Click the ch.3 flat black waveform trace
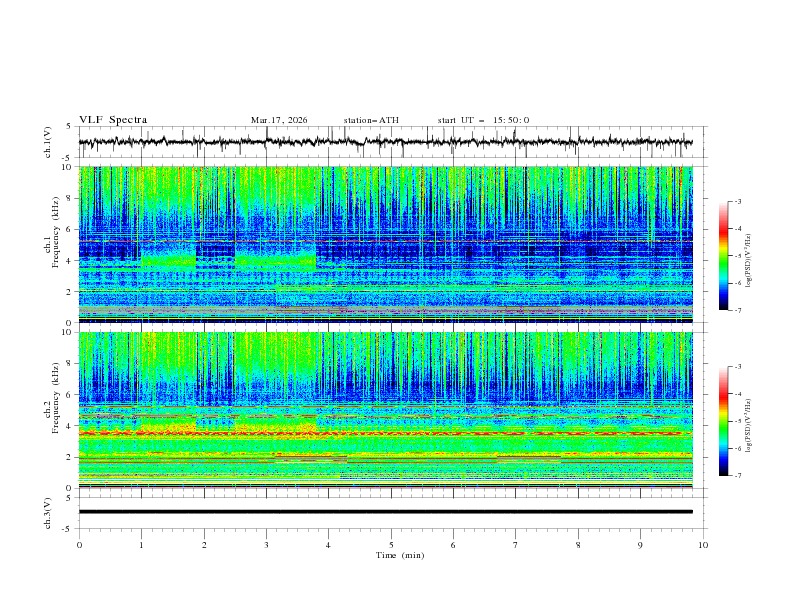This screenshot has height=612, width=792. tap(386, 512)
